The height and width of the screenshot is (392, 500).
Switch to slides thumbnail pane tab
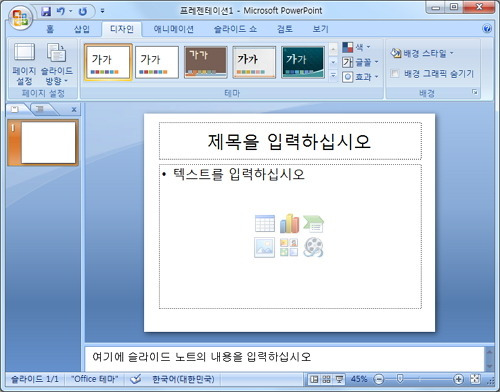[15, 109]
